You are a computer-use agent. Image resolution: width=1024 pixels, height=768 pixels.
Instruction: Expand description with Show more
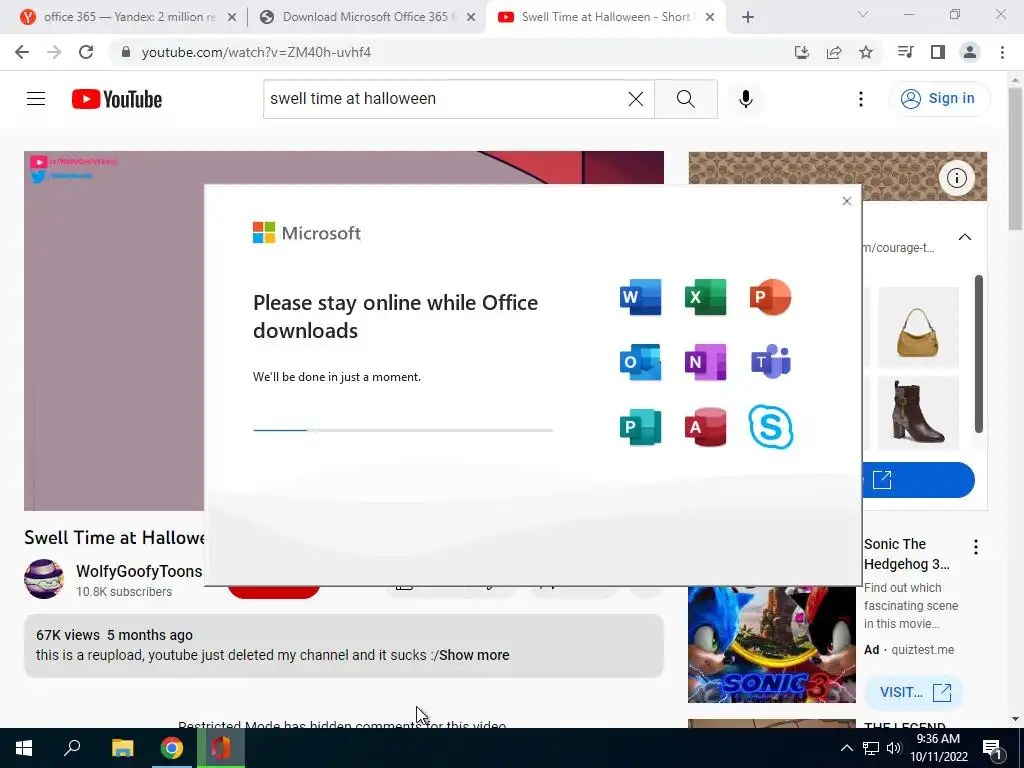click(x=474, y=655)
